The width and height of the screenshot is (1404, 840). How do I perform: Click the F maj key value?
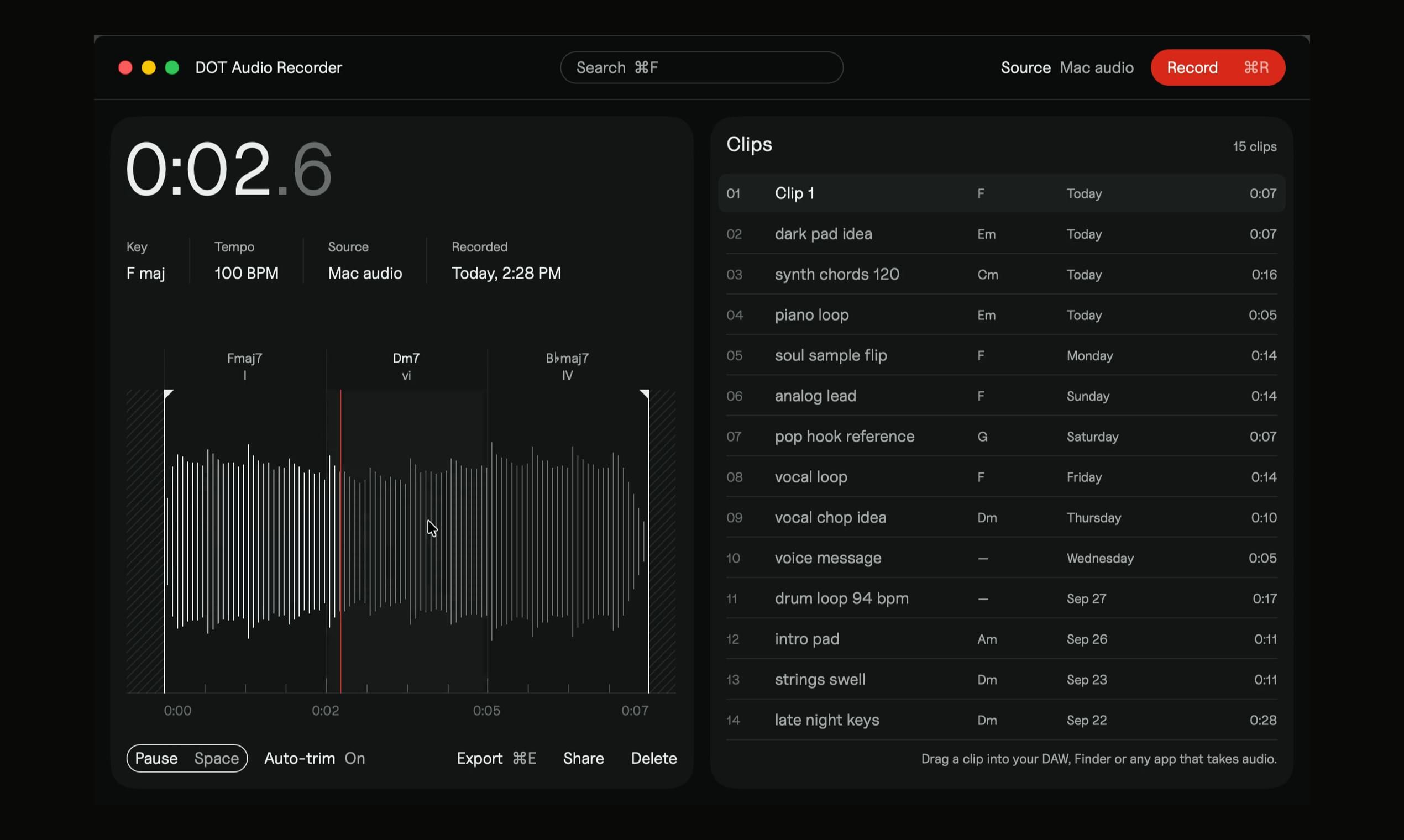click(x=145, y=274)
